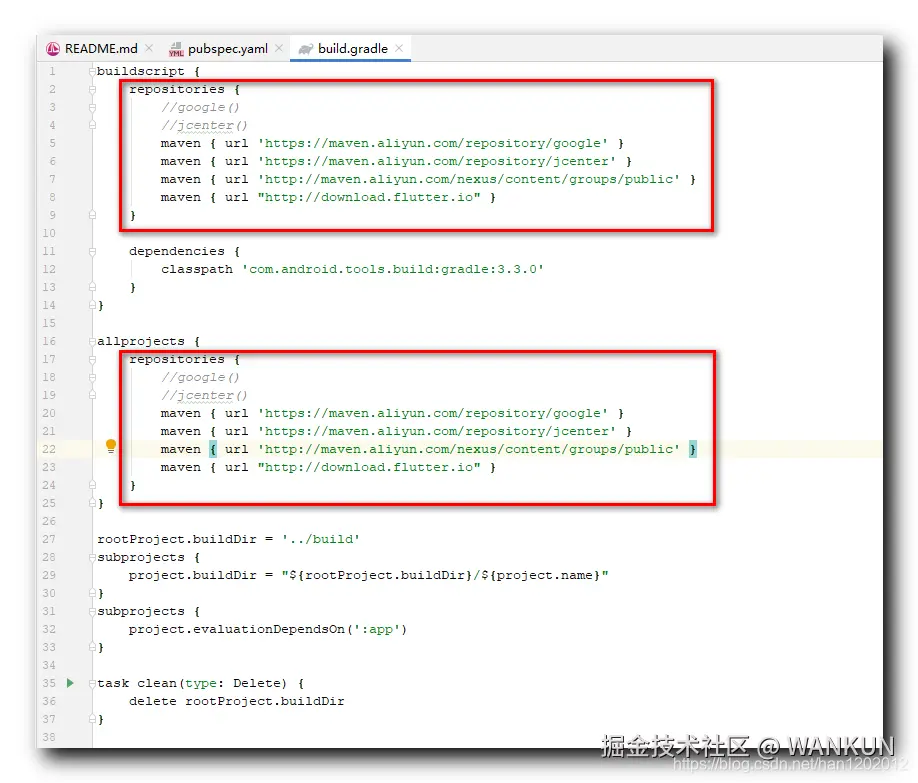
Task: Click the 'buildscript' keyword on line 1
Action: 141,71
